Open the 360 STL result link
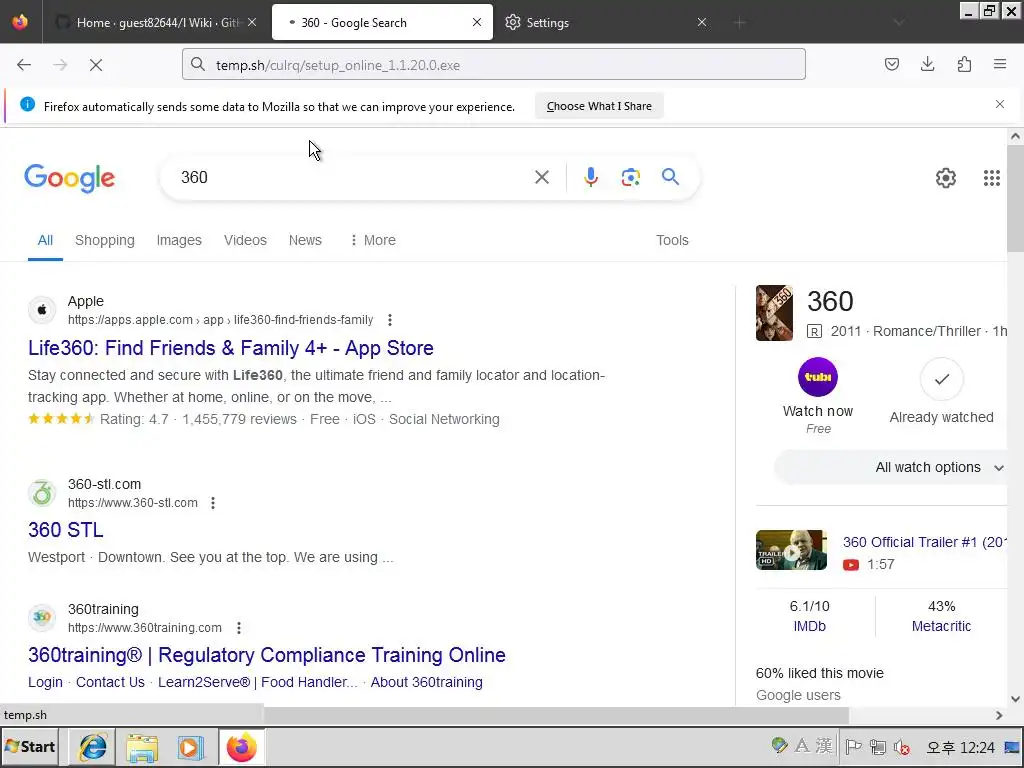The image size is (1024, 768). pyautogui.click(x=65, y=530)
